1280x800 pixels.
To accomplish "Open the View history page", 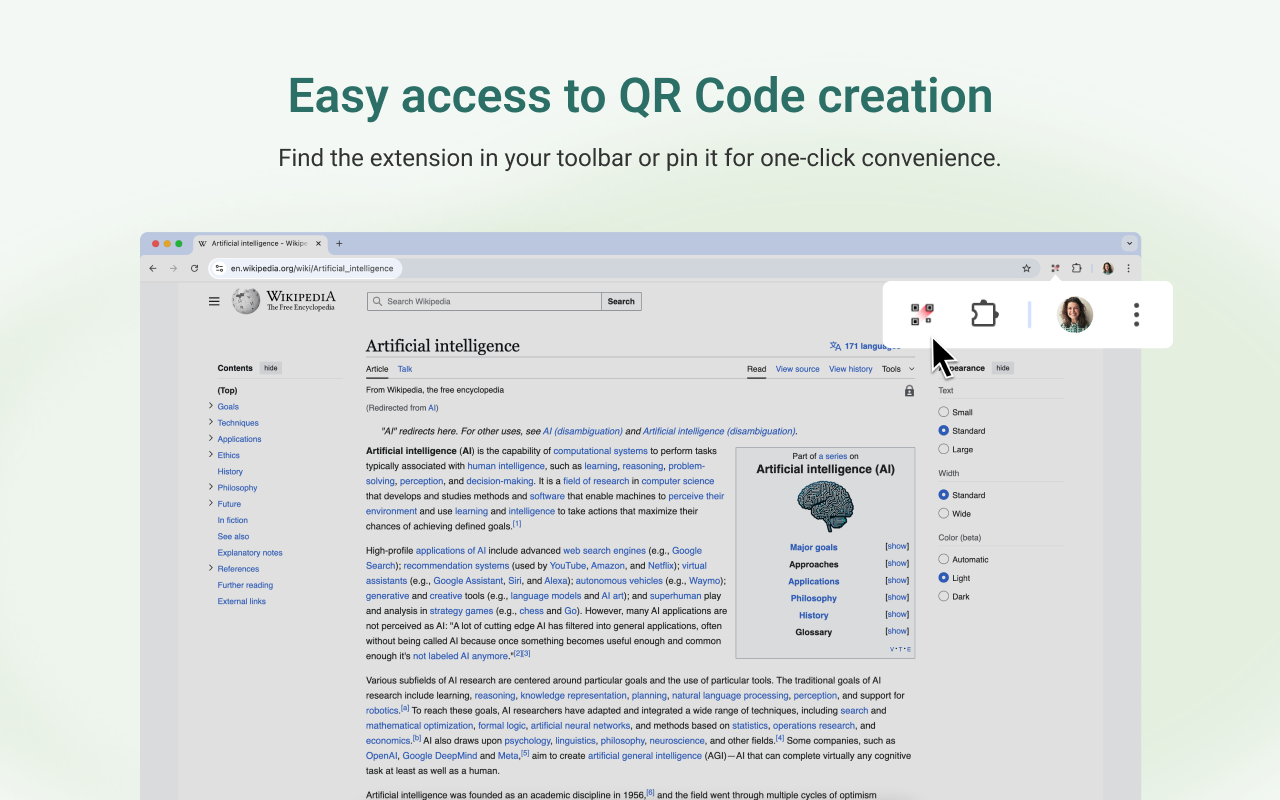I will tap(850, 369).
